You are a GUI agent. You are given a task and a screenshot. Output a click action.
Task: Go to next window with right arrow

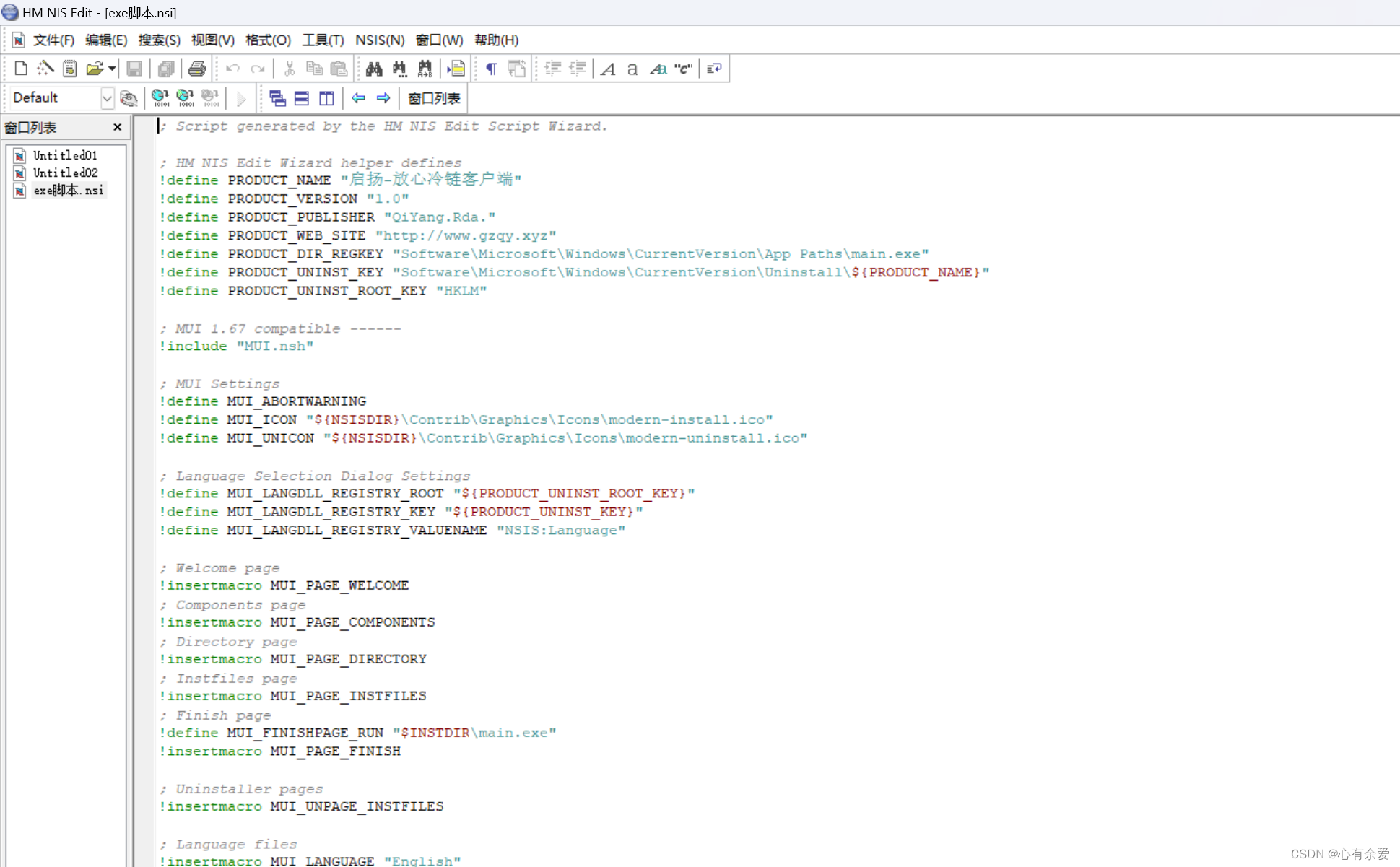point(383,98)
